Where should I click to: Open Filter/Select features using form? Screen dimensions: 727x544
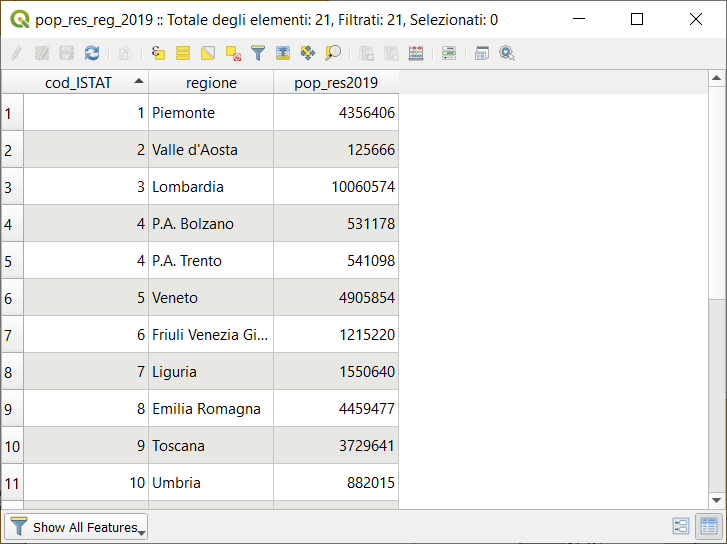pos(258,53)
